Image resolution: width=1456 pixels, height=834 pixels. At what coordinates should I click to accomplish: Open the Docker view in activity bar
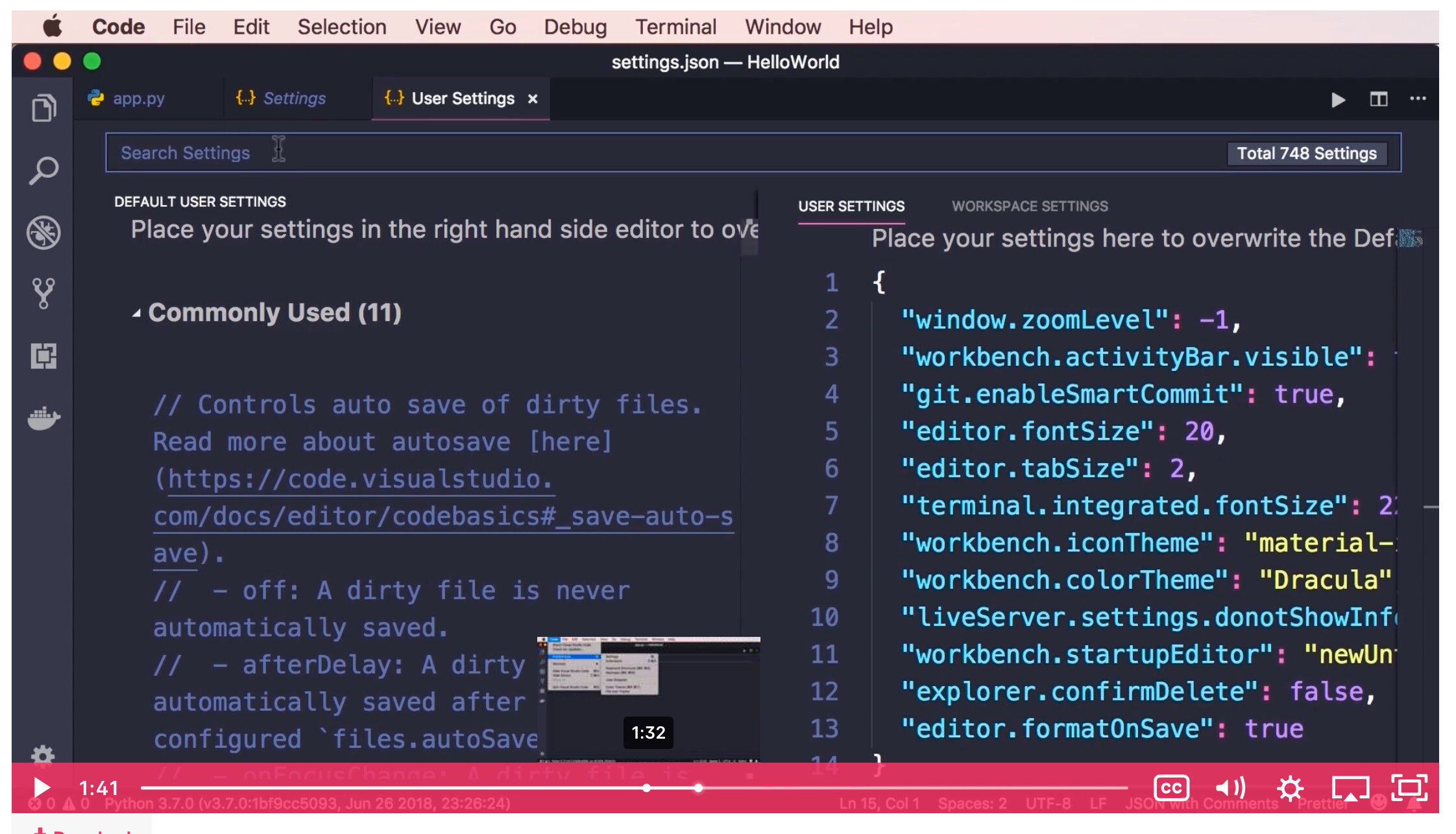(x=43, y=418)
